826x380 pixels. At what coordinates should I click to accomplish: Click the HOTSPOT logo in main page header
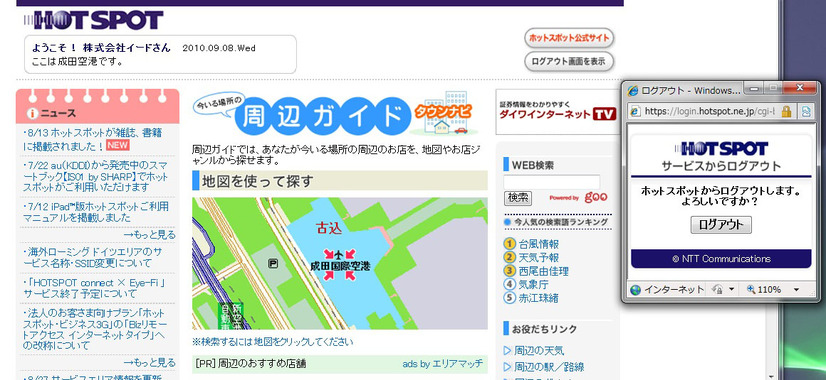[94, 20]
